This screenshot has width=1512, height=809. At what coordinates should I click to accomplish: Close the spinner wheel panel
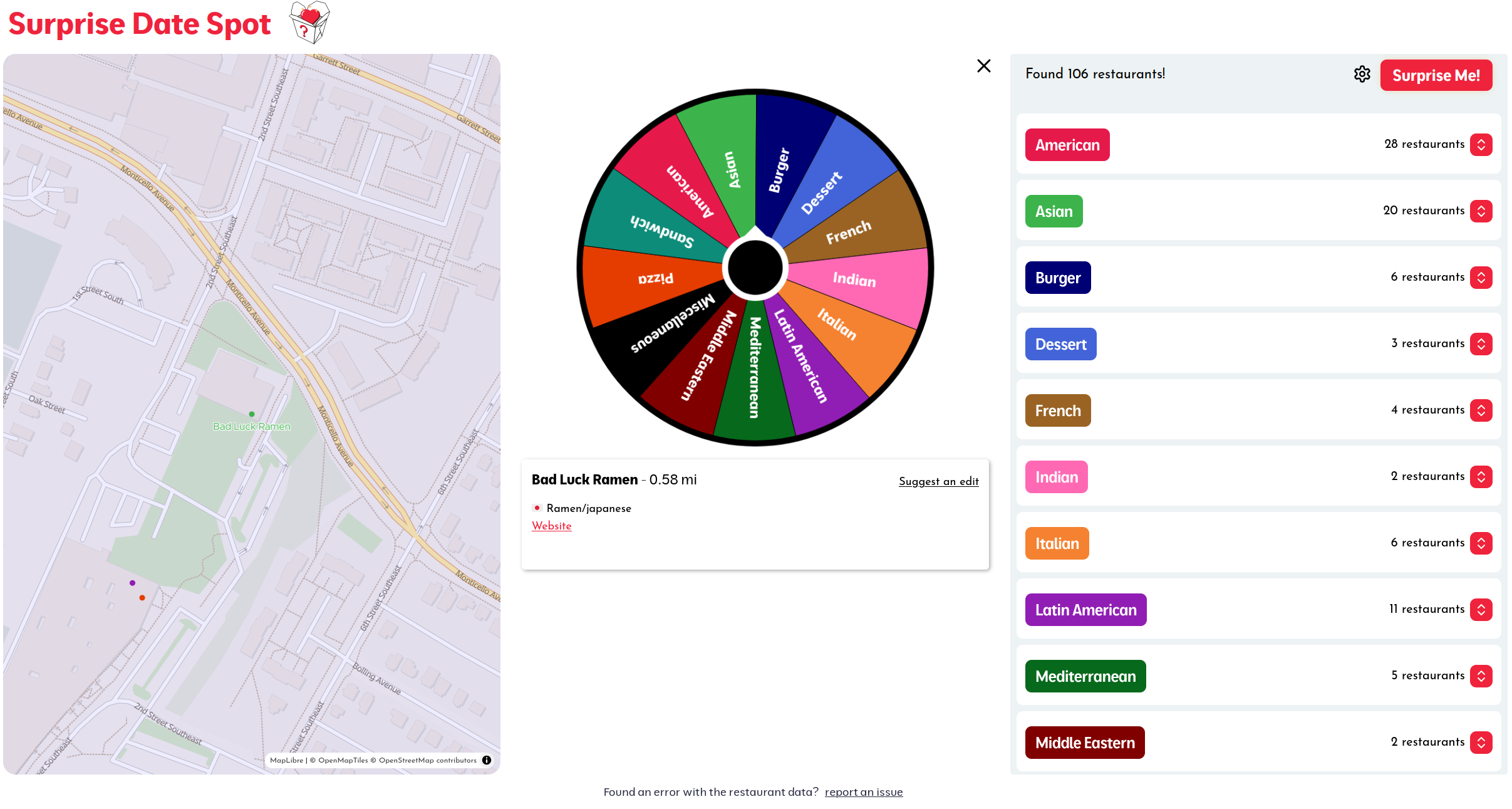click(x=983, y=66)
